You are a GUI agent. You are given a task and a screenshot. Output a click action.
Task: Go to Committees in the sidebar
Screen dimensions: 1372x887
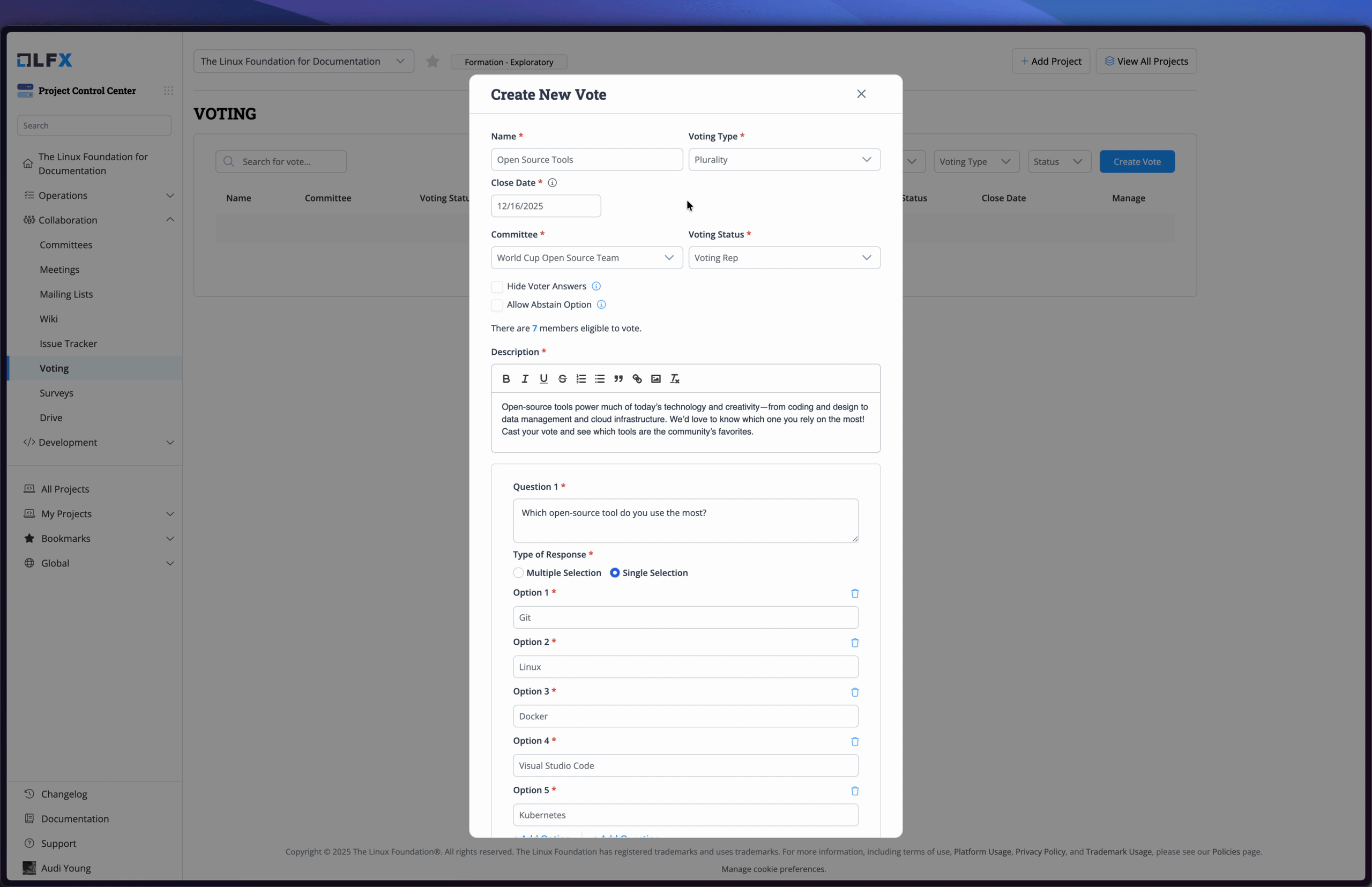[66, 245]
